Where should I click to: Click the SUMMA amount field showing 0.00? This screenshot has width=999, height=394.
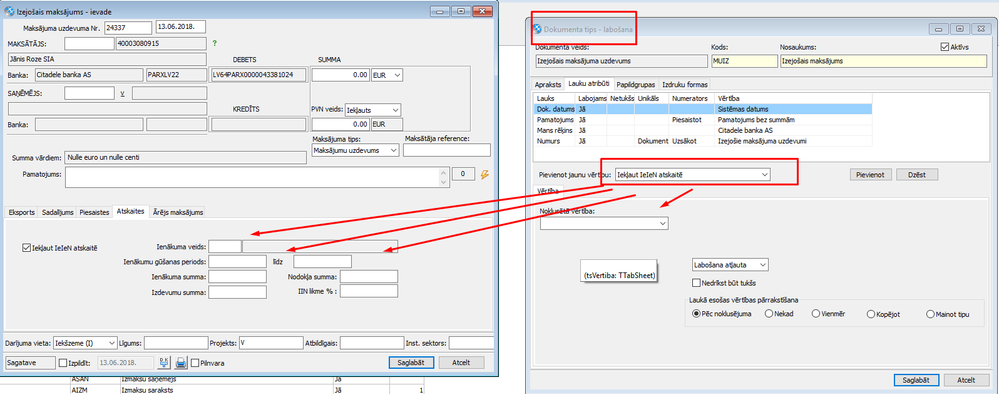[x=341, y=75]
